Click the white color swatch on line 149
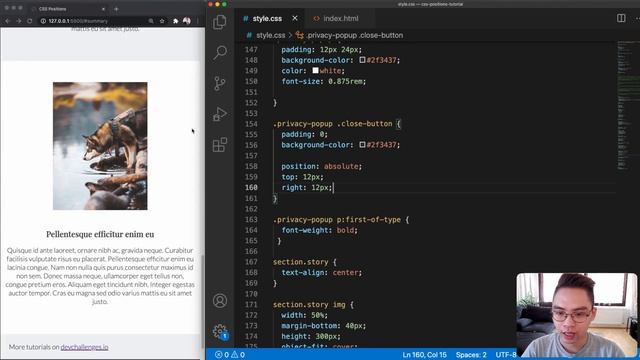Image resolution: width=640 pixels, height=360 pixels. pyautogui.click(x=315, y=71)
